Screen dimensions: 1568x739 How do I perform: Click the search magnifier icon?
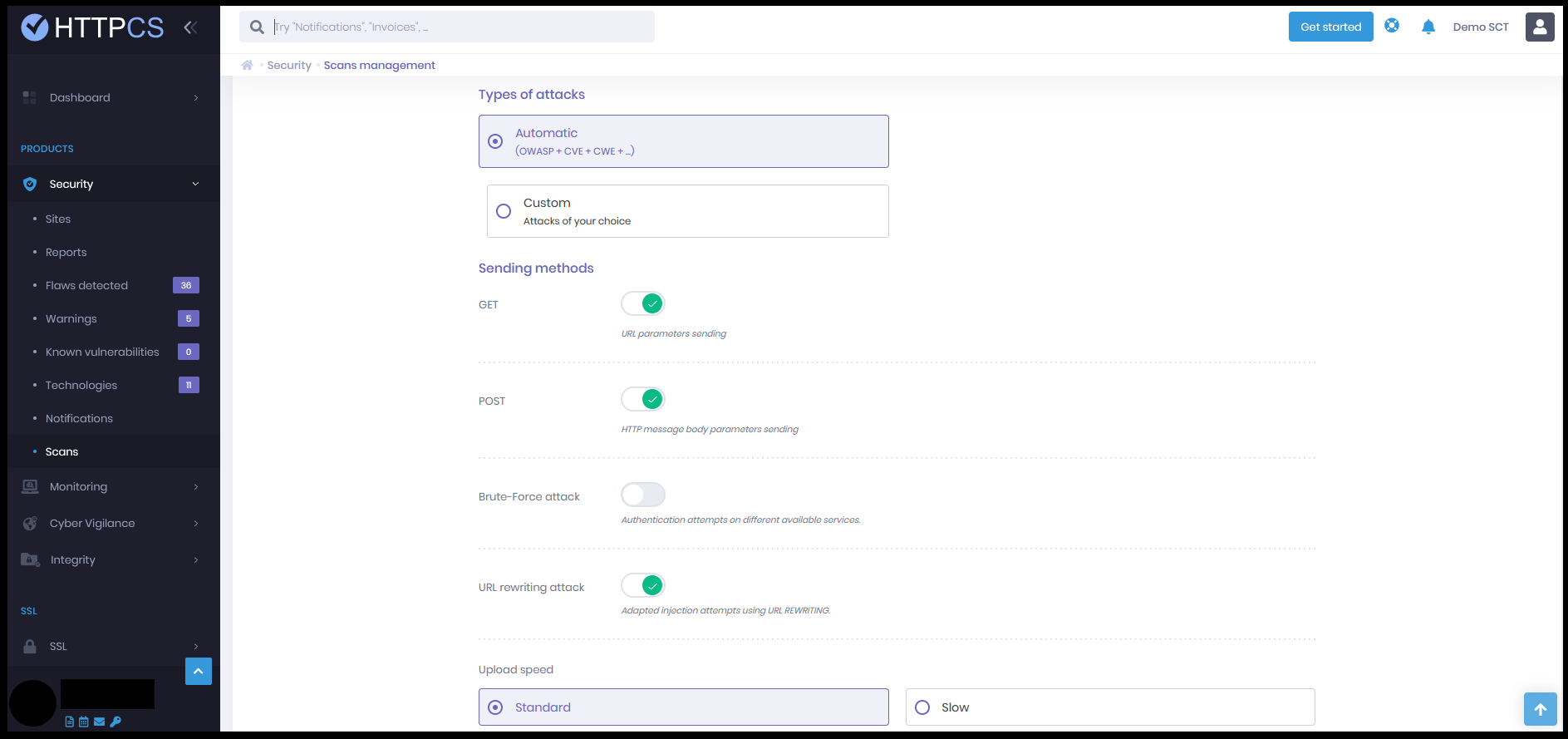257,27
